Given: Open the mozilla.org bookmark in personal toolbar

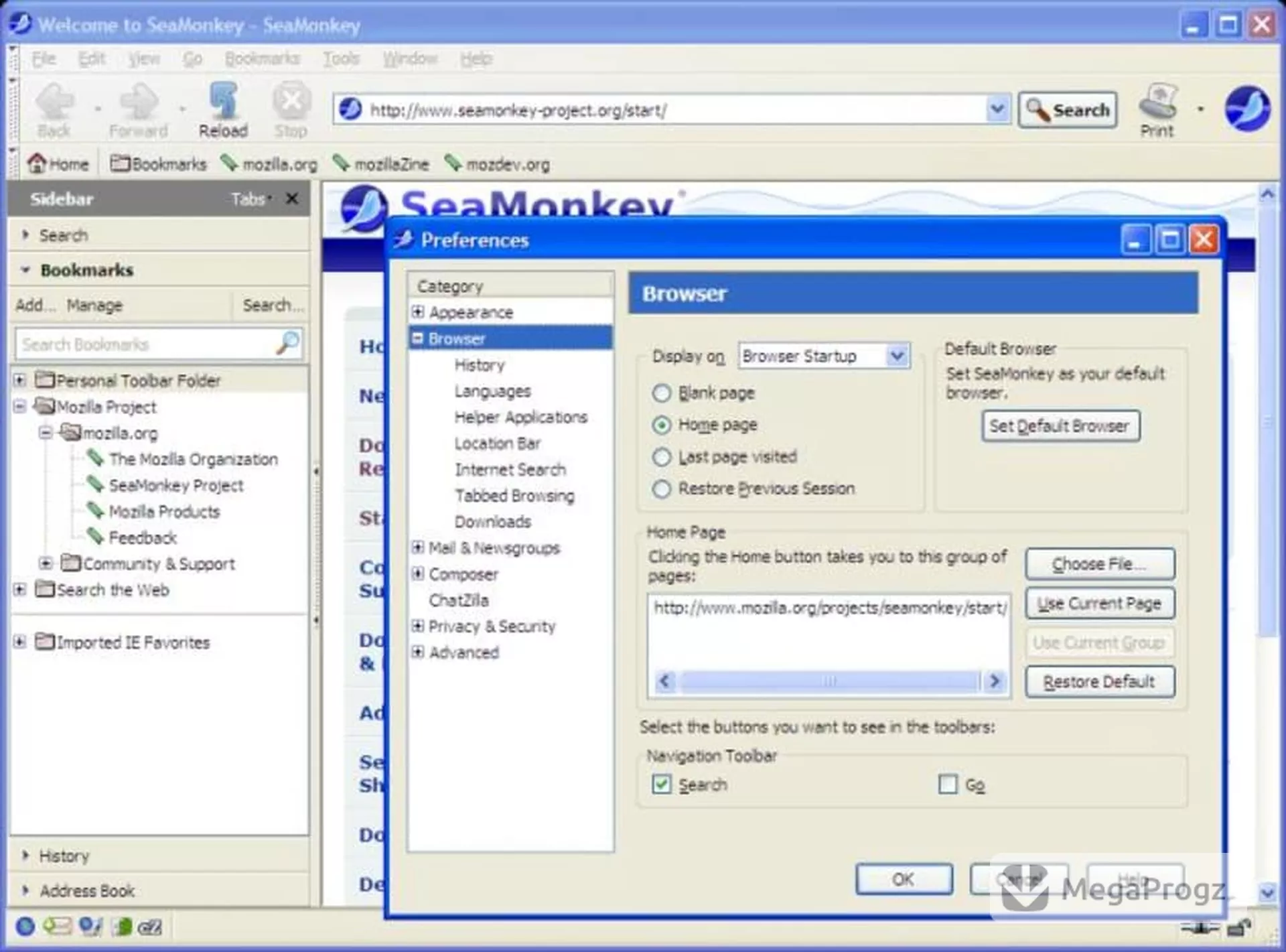Looking at the screenshot, I should point(269,164).
